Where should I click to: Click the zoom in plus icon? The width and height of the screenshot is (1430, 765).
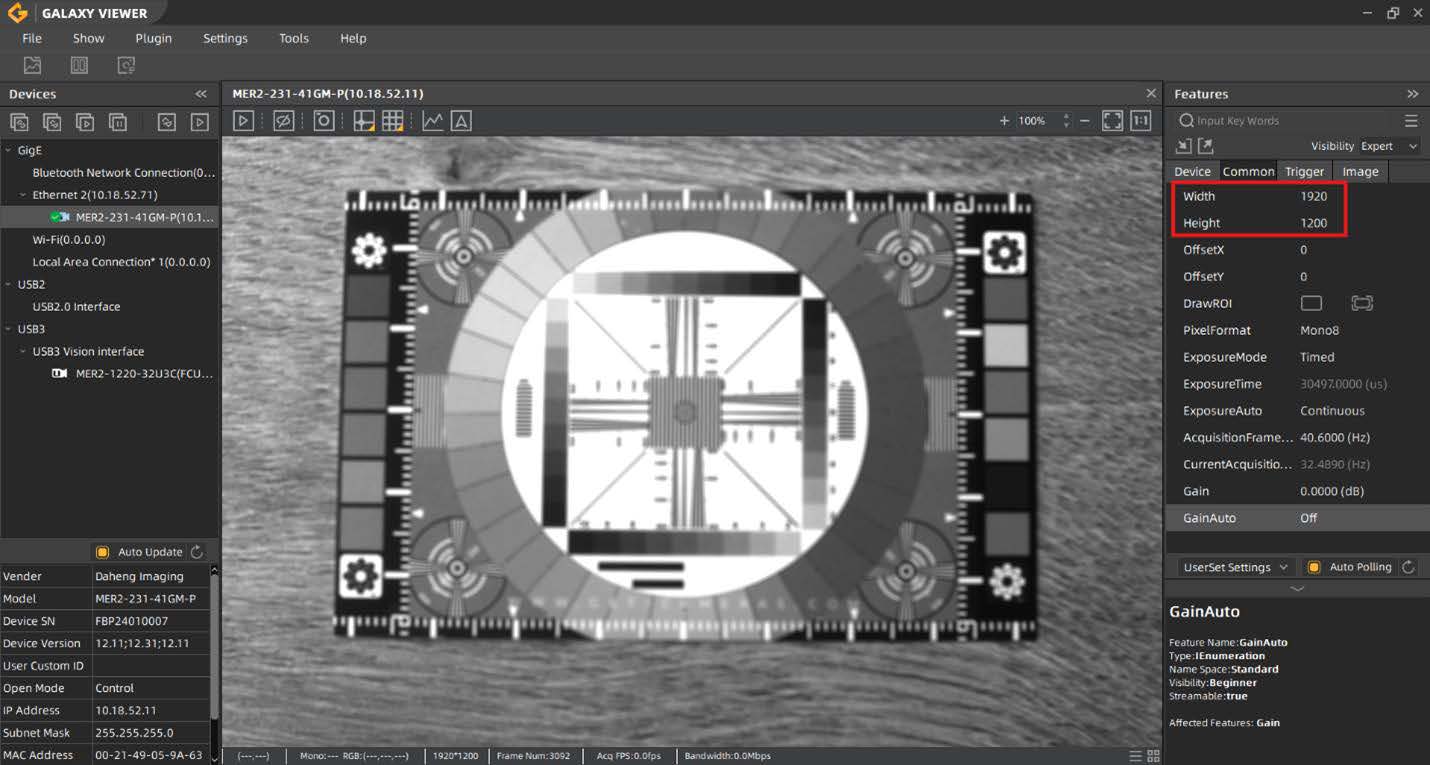click(1004, 121)
